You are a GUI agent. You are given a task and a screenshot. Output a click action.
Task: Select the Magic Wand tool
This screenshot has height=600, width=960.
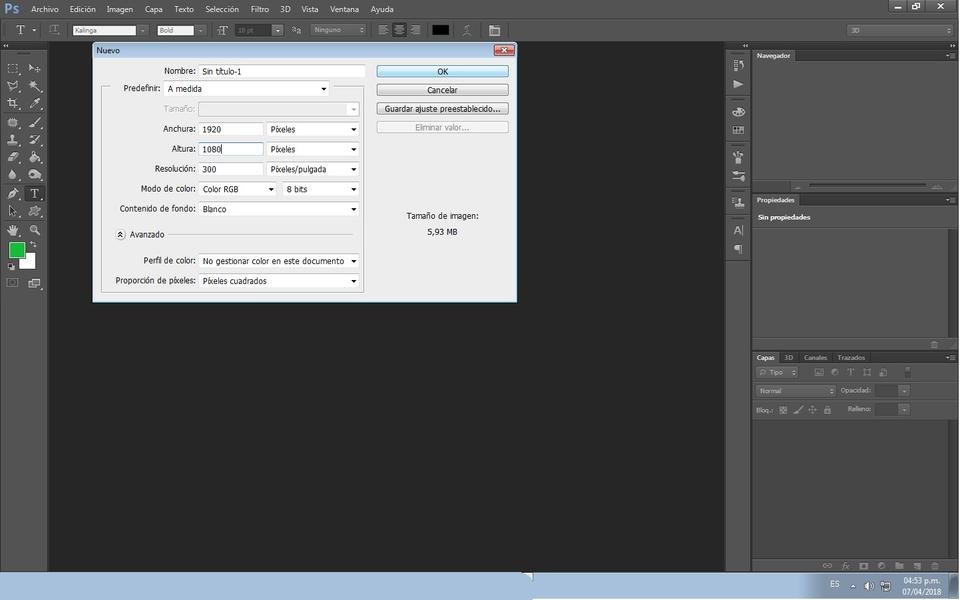35,86
